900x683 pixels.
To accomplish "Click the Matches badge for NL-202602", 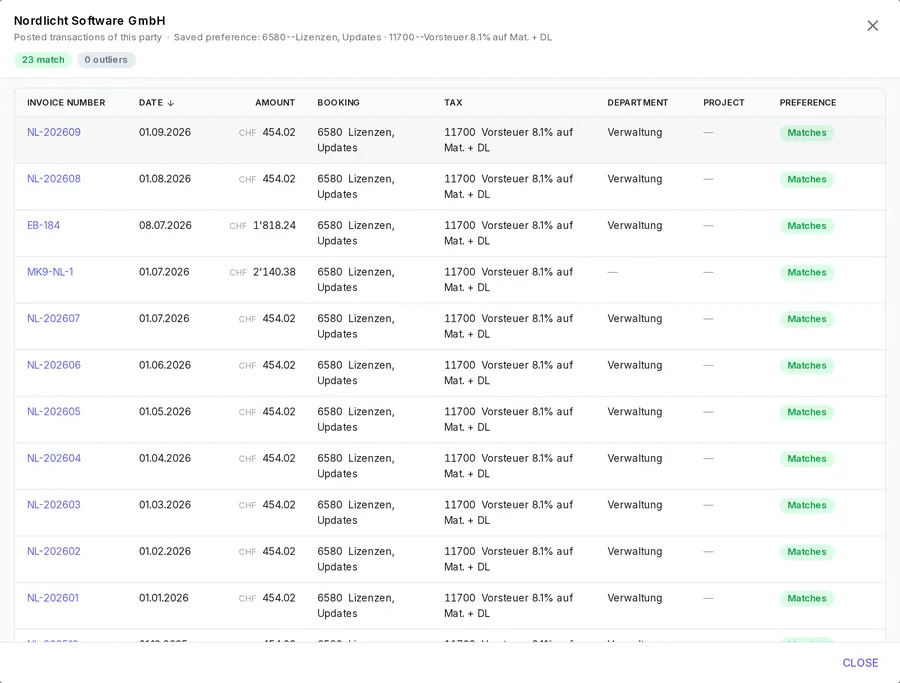I will tap(806, 552).
